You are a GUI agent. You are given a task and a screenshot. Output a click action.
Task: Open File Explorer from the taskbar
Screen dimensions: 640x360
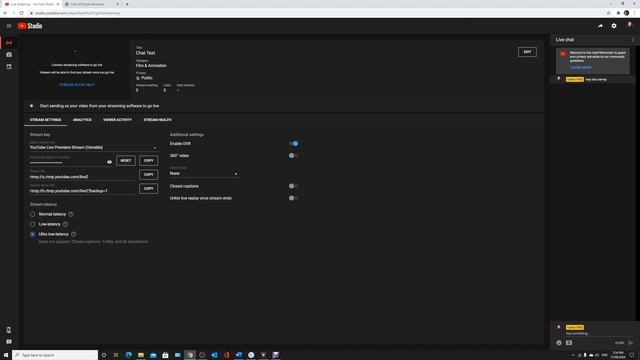coord(141,355)
